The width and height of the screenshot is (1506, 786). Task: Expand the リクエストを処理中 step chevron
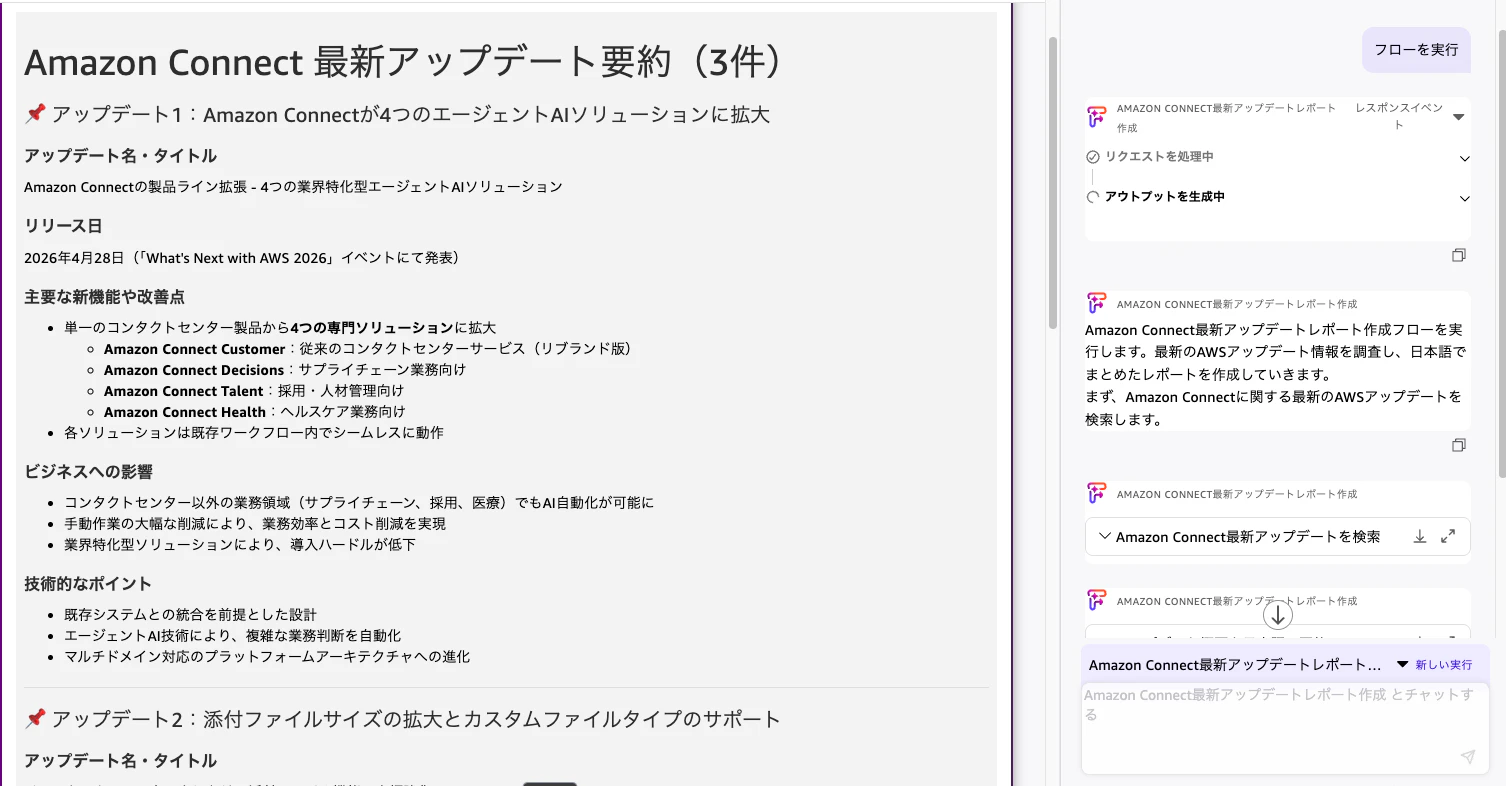point(1465,158)
